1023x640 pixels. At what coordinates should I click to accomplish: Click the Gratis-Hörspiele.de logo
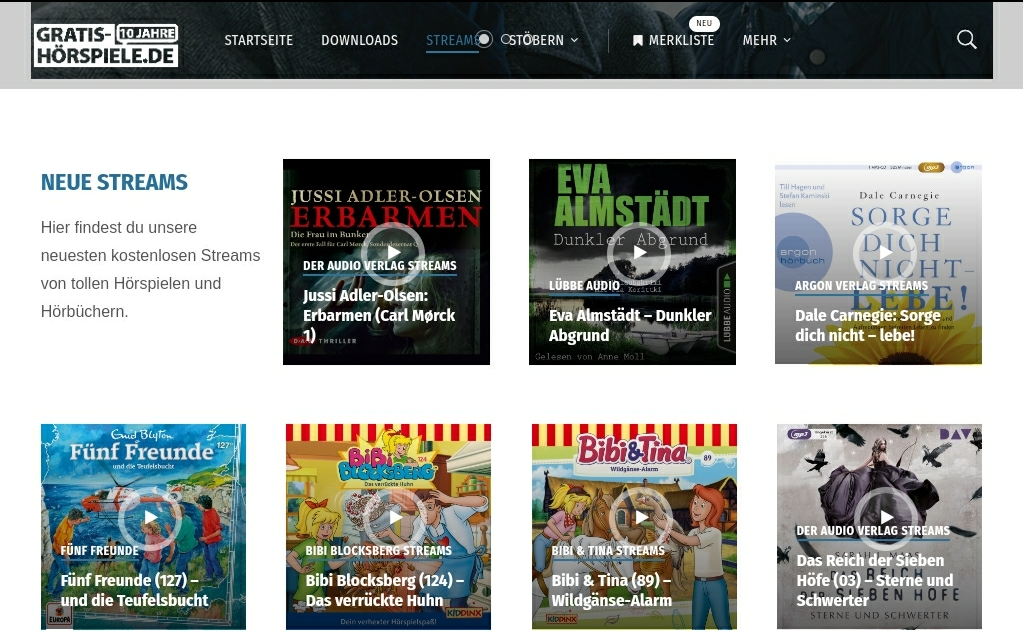tap(106, 45)
